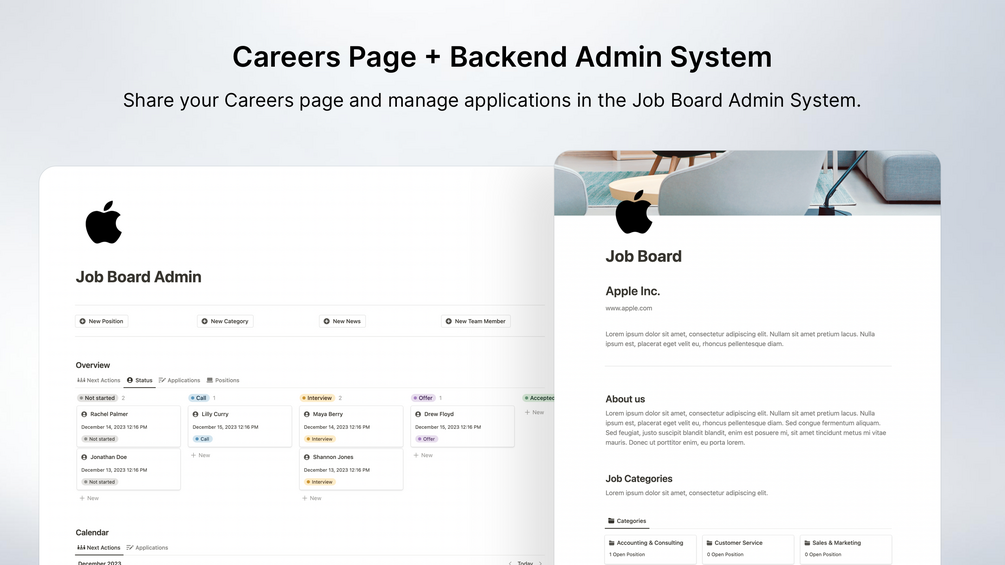Viewport: 1005px width, 565px height.
Task: Click the folder icon beside Accounting & Consulting
Action: pos(611,543)
